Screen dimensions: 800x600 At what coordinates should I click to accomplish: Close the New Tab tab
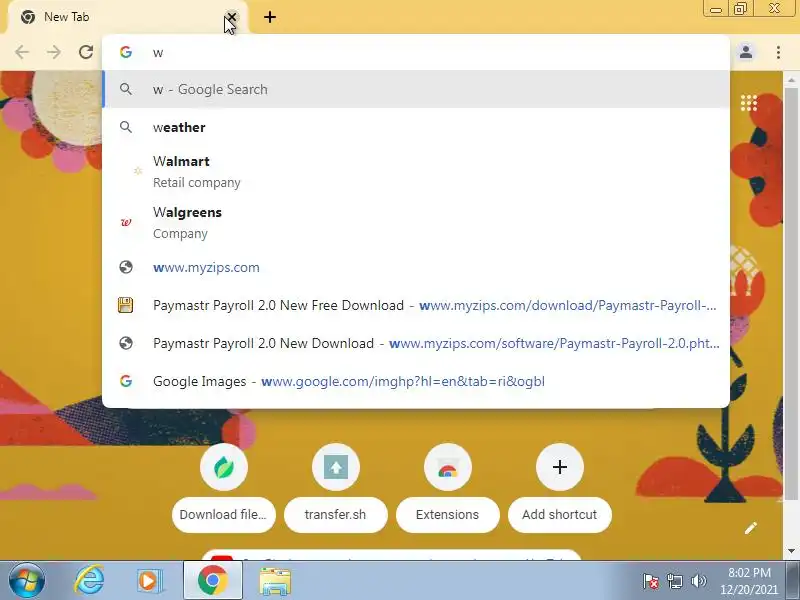232,17
